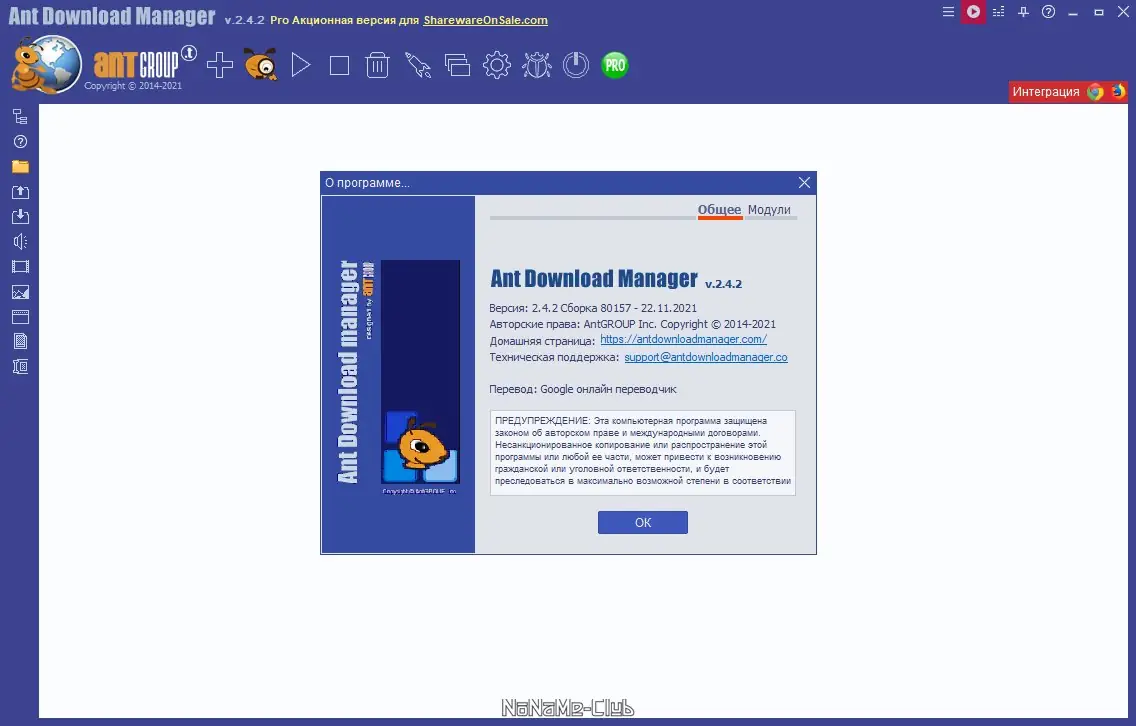Open the antdownloadmanager.com homepage link
This screenshot has width=1136, height=726.
[x=683, y=339]
